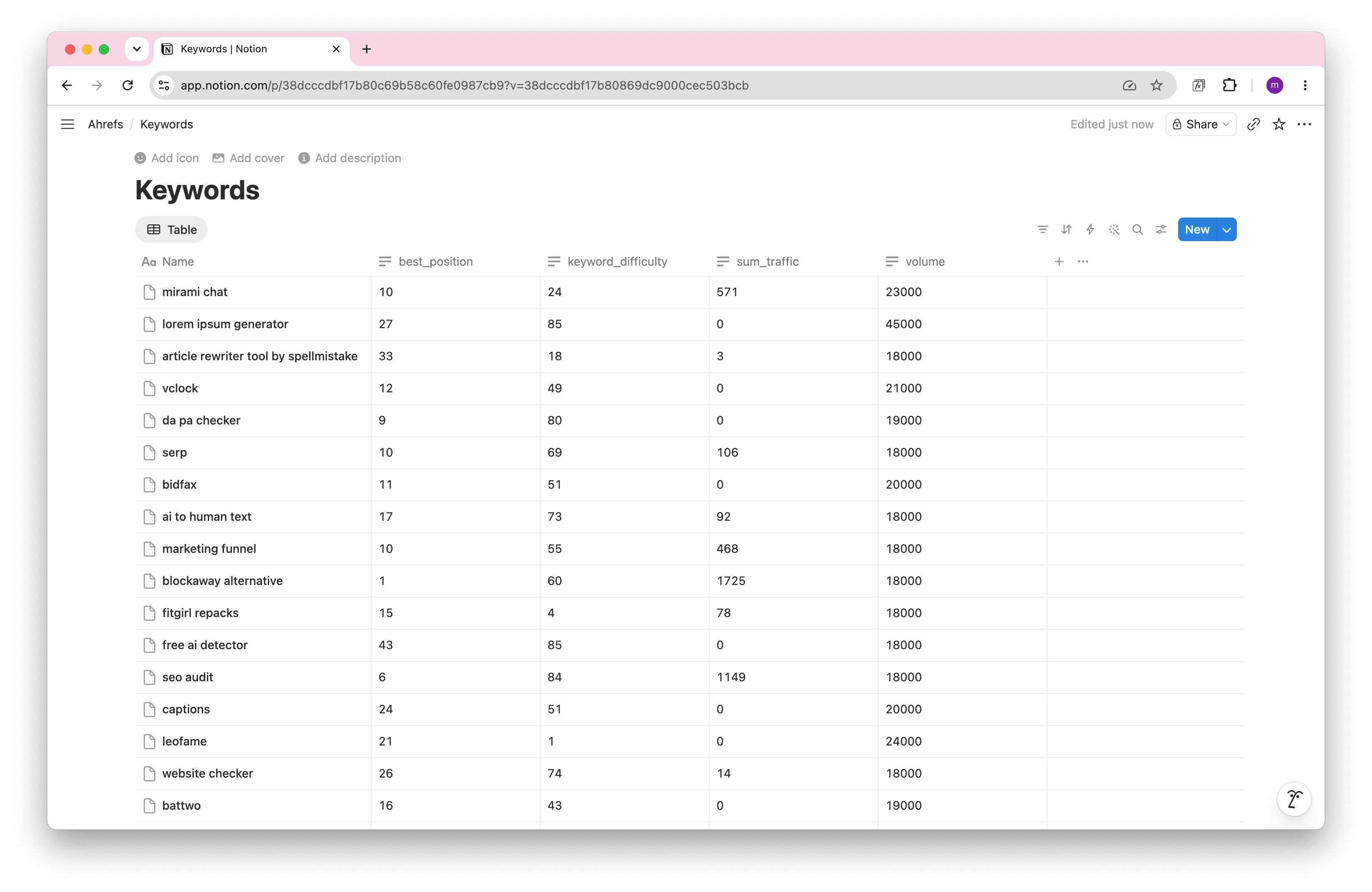Open the page three-dot options menu
The width and height of the screenshot is (1372, 892).
pyautogui.click(x=1304, y=125)
